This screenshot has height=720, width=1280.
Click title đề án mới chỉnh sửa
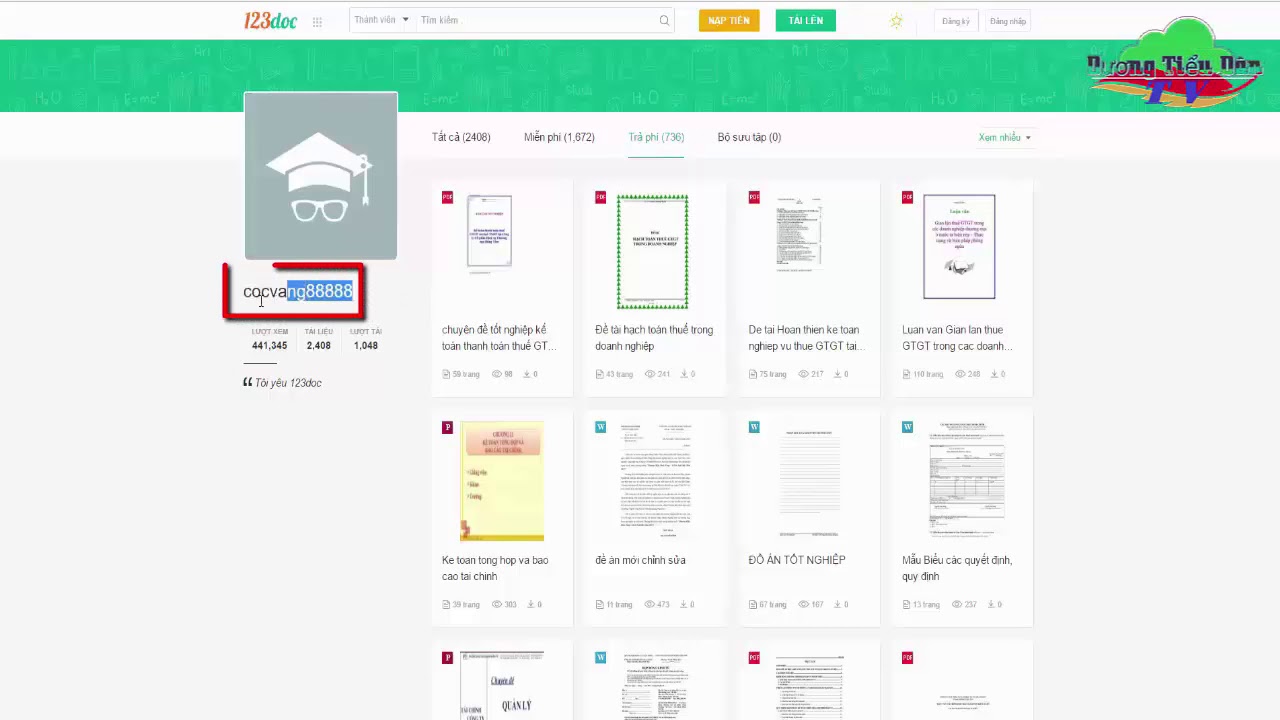pyautogui.click(x=640, y=560)
